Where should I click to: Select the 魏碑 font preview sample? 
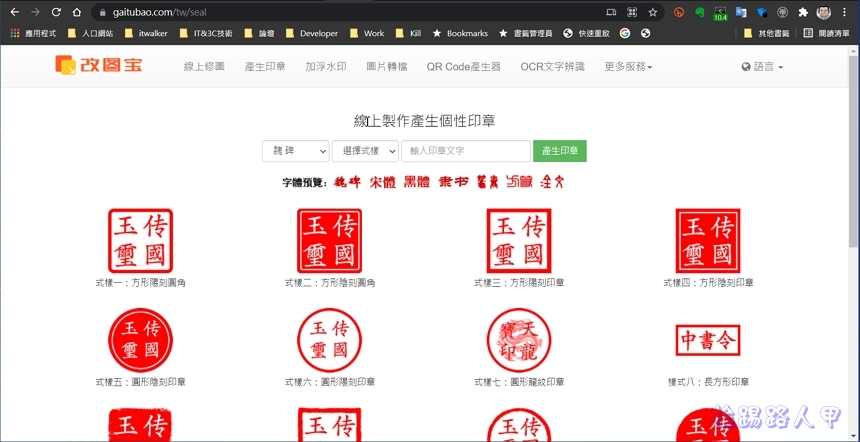(347, 182)
